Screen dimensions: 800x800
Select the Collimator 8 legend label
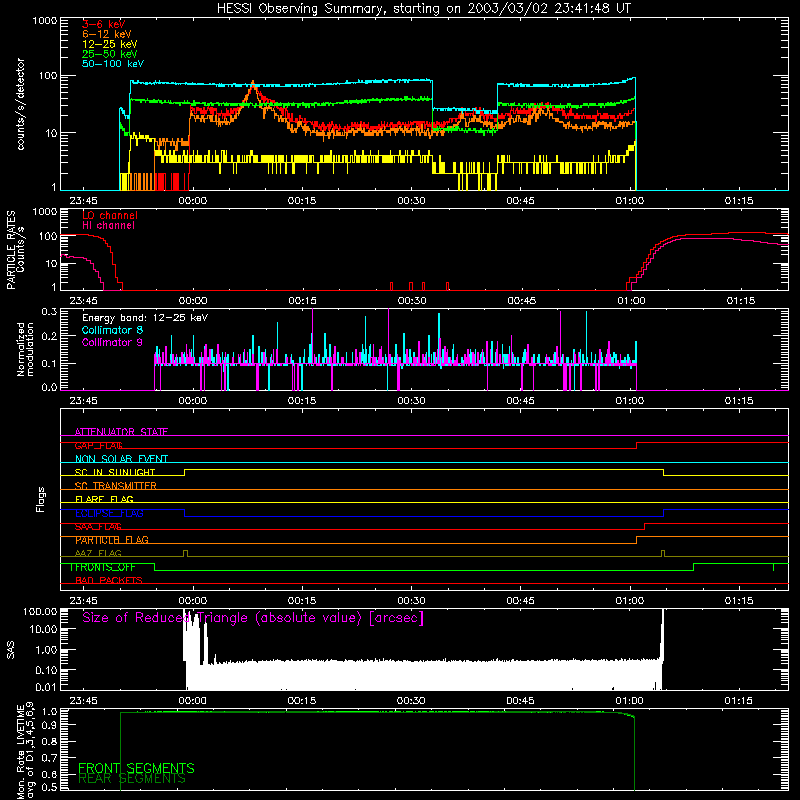coord(112,330)
